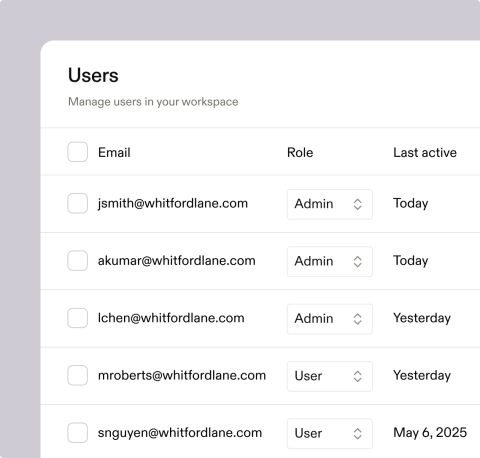Toggle the checkbox for snguyen@whitfordlane.com

77,433
